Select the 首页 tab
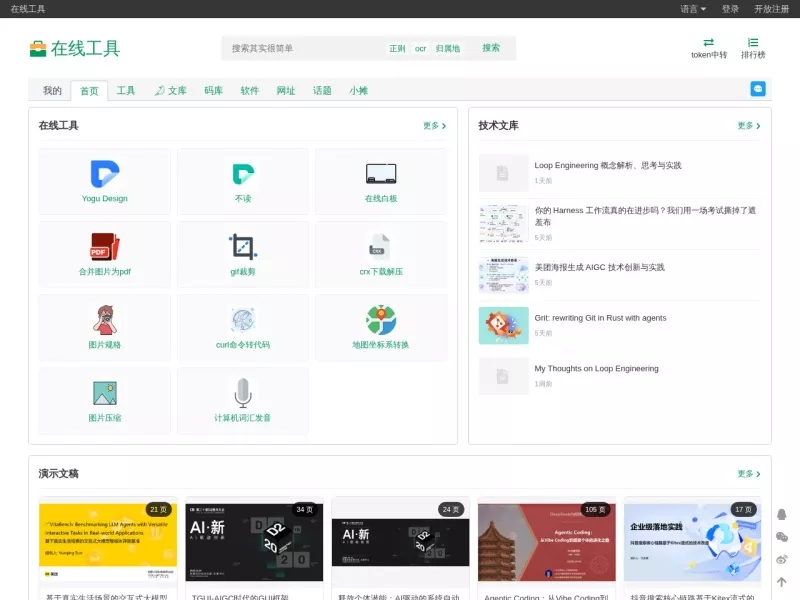Screen dimensions: 800x600 pos(89,91)
